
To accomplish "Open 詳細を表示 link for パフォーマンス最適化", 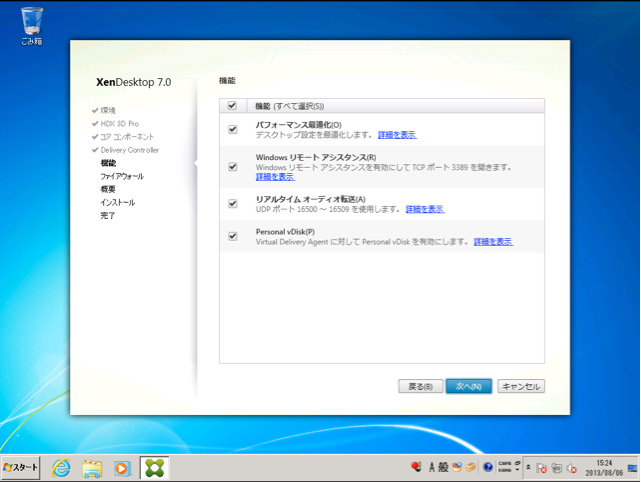I will (397, 135).
